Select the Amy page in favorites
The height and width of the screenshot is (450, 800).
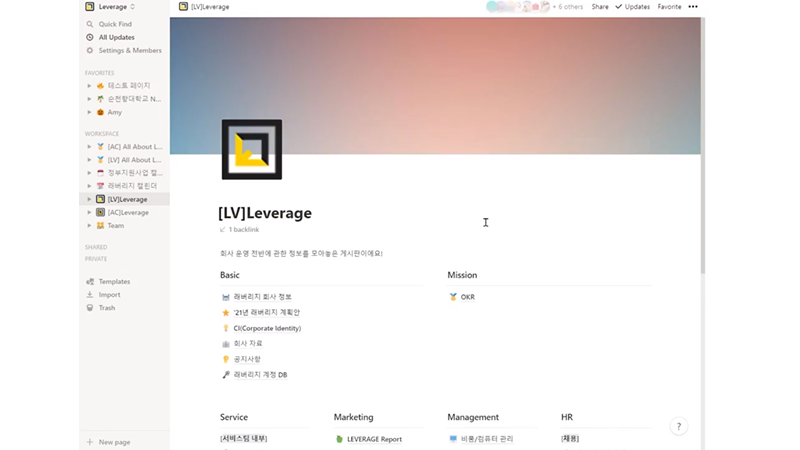pyautogui.click(x=114, y=112)
